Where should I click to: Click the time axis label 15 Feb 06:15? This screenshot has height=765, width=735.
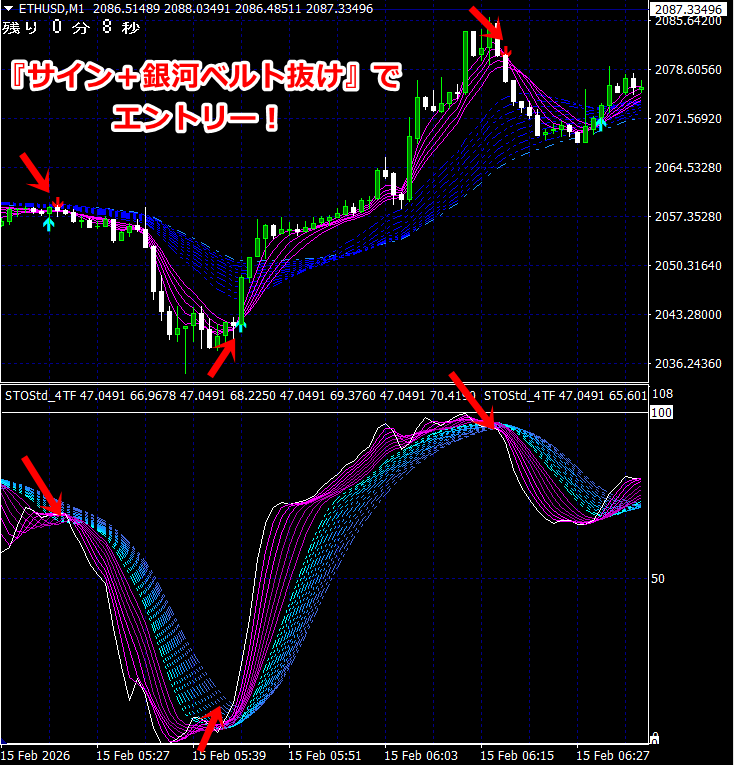[517, 756]
